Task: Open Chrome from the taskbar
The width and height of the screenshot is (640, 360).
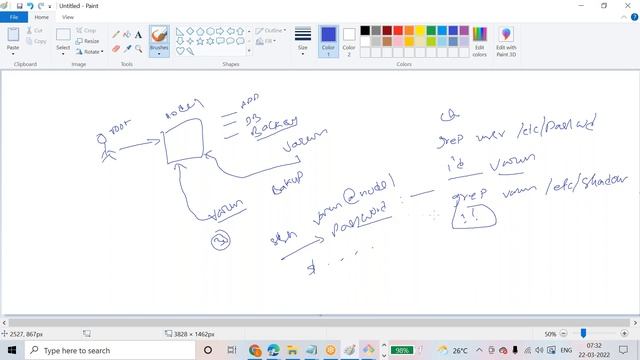Action: click(255, 350)
